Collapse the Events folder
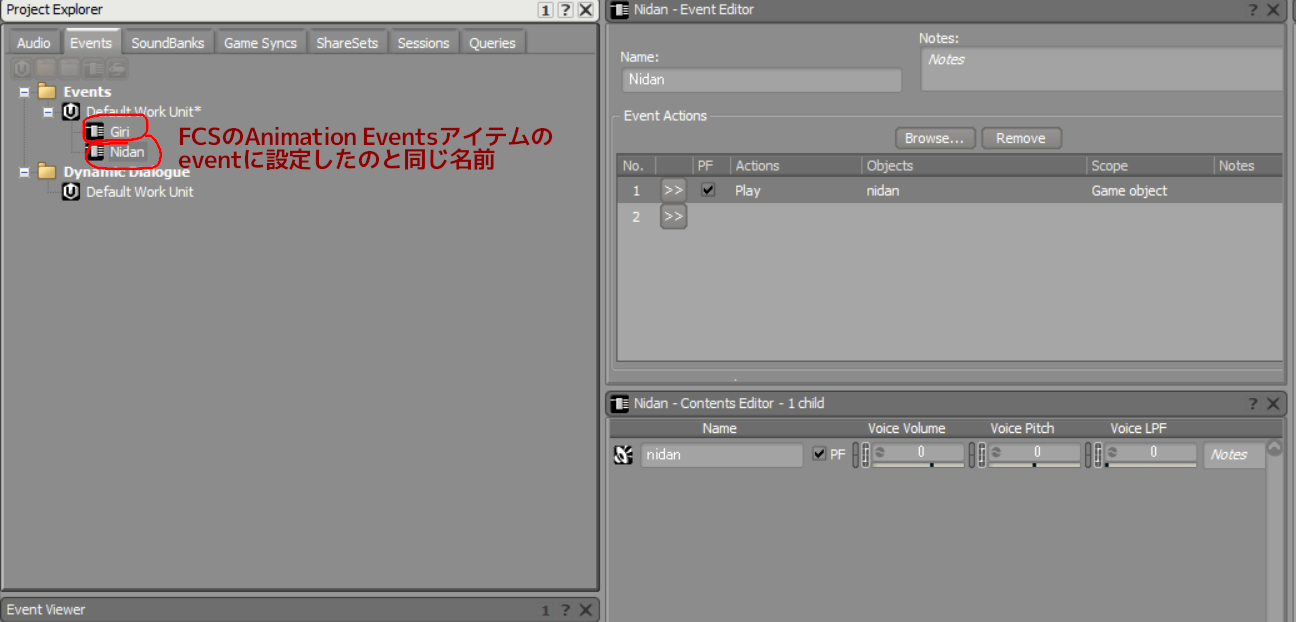Screen dimensions: 1296x622 tap(24, 92)
